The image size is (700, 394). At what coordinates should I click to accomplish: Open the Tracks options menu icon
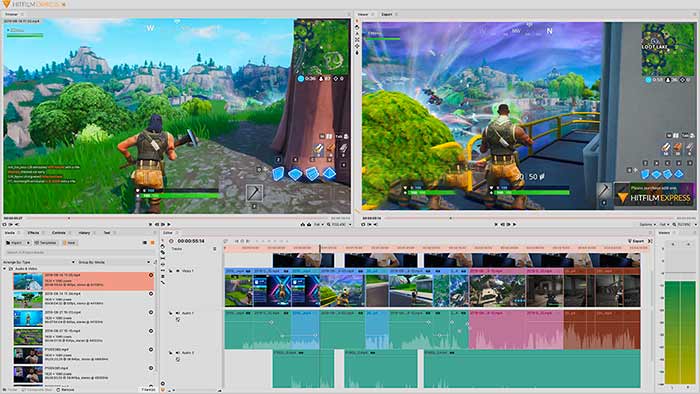click(215, 249)
